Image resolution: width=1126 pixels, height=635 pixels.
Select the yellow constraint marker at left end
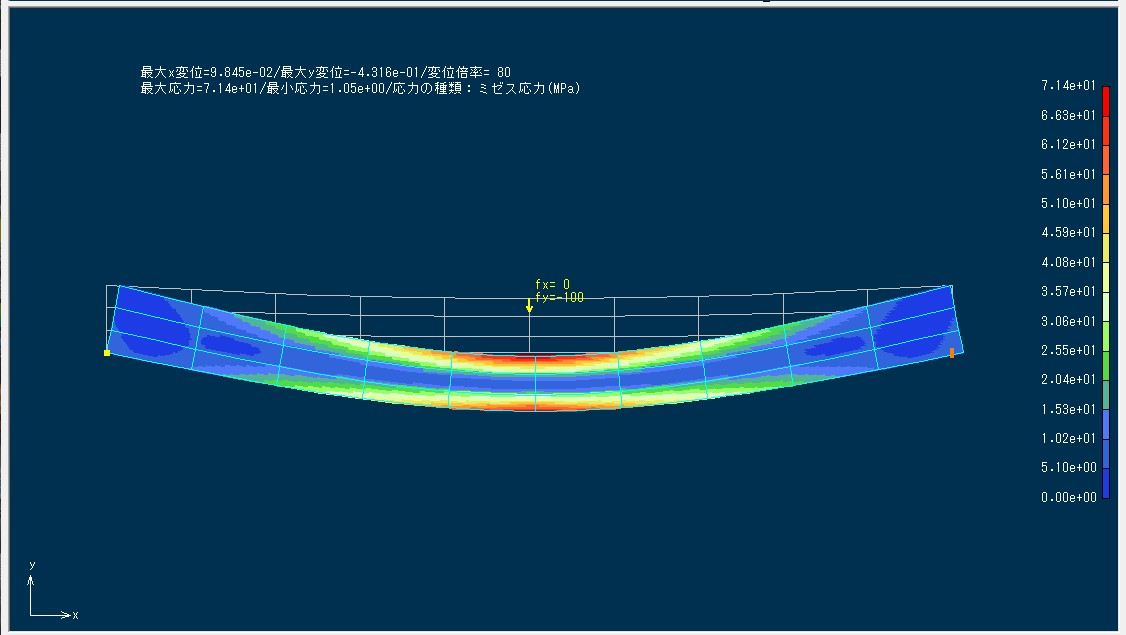[107, 353]
